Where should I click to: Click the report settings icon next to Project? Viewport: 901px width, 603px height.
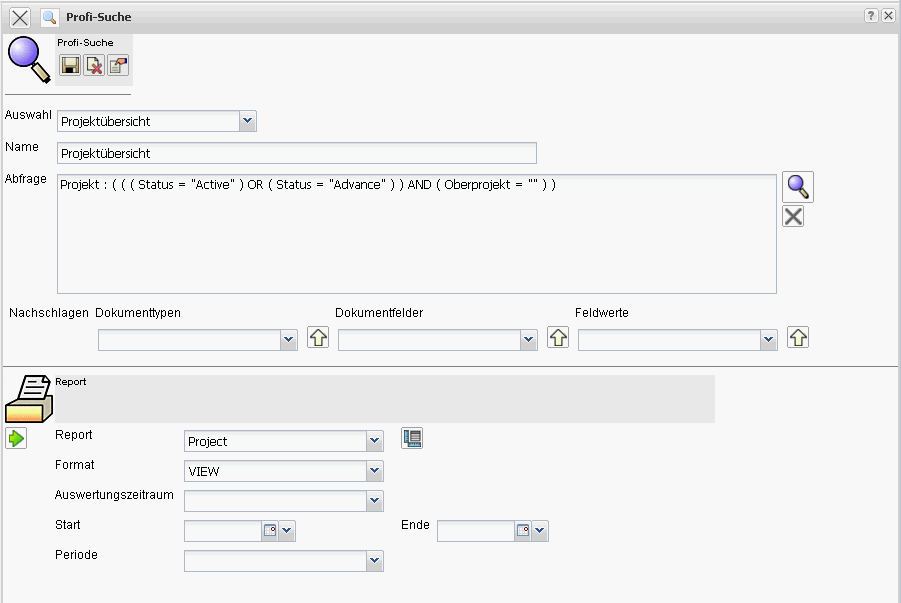[x=412, y=438]
